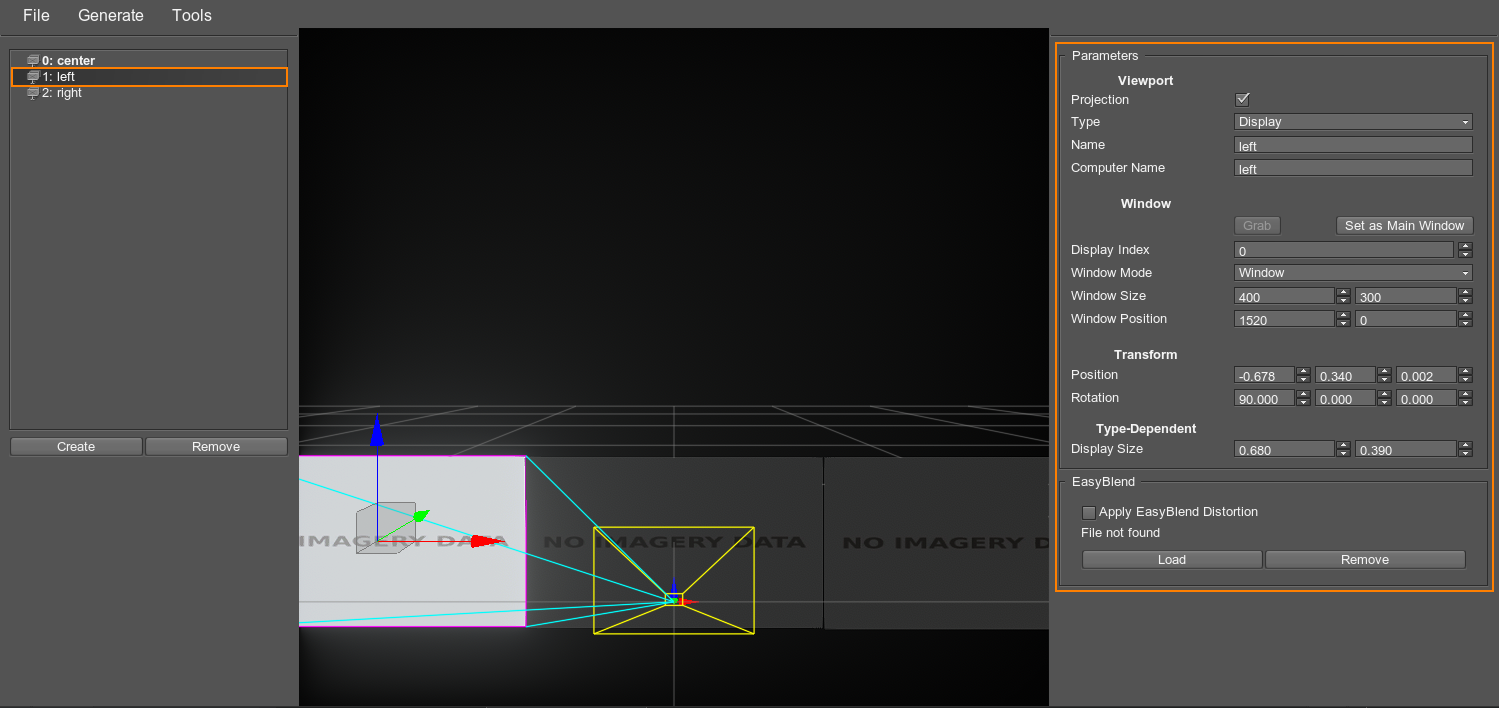The height and width of the screenshot is (708, 1499).
Task: Open the Type dropdown showing Display
Action: (1354, 122)
